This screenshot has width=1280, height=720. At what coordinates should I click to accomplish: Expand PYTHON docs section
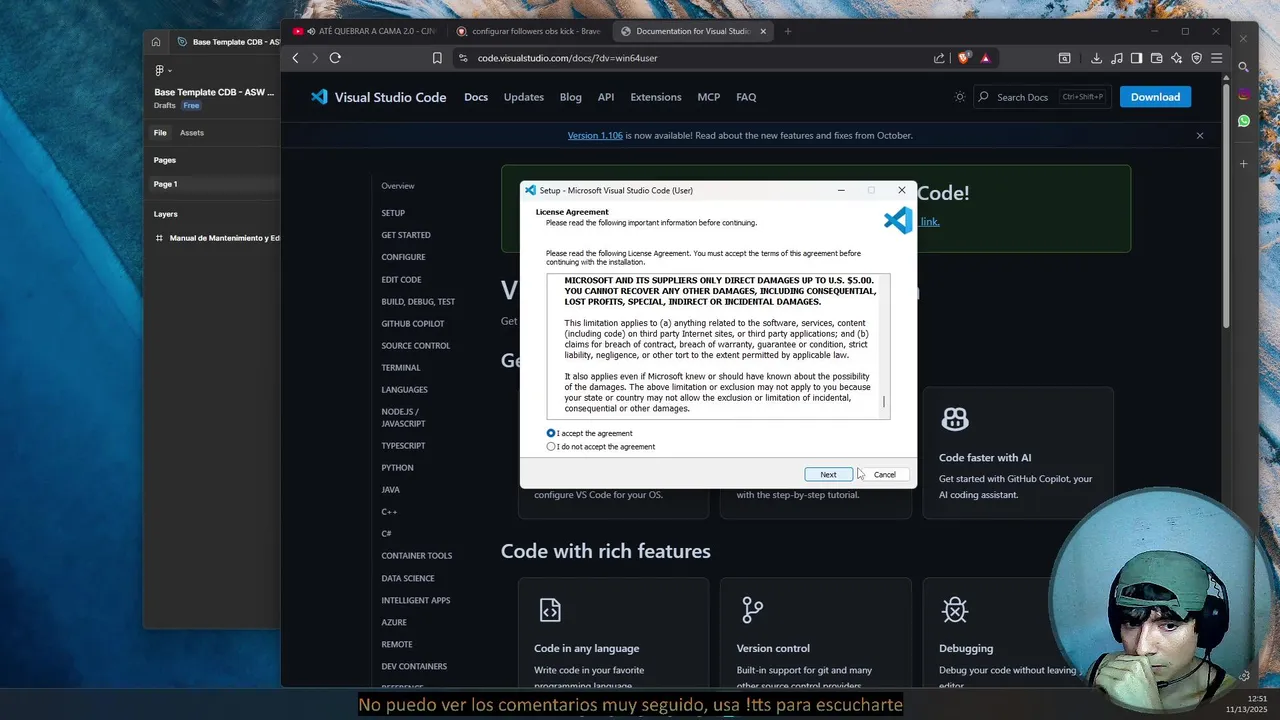pyautogui.click(x=397, y=468)
